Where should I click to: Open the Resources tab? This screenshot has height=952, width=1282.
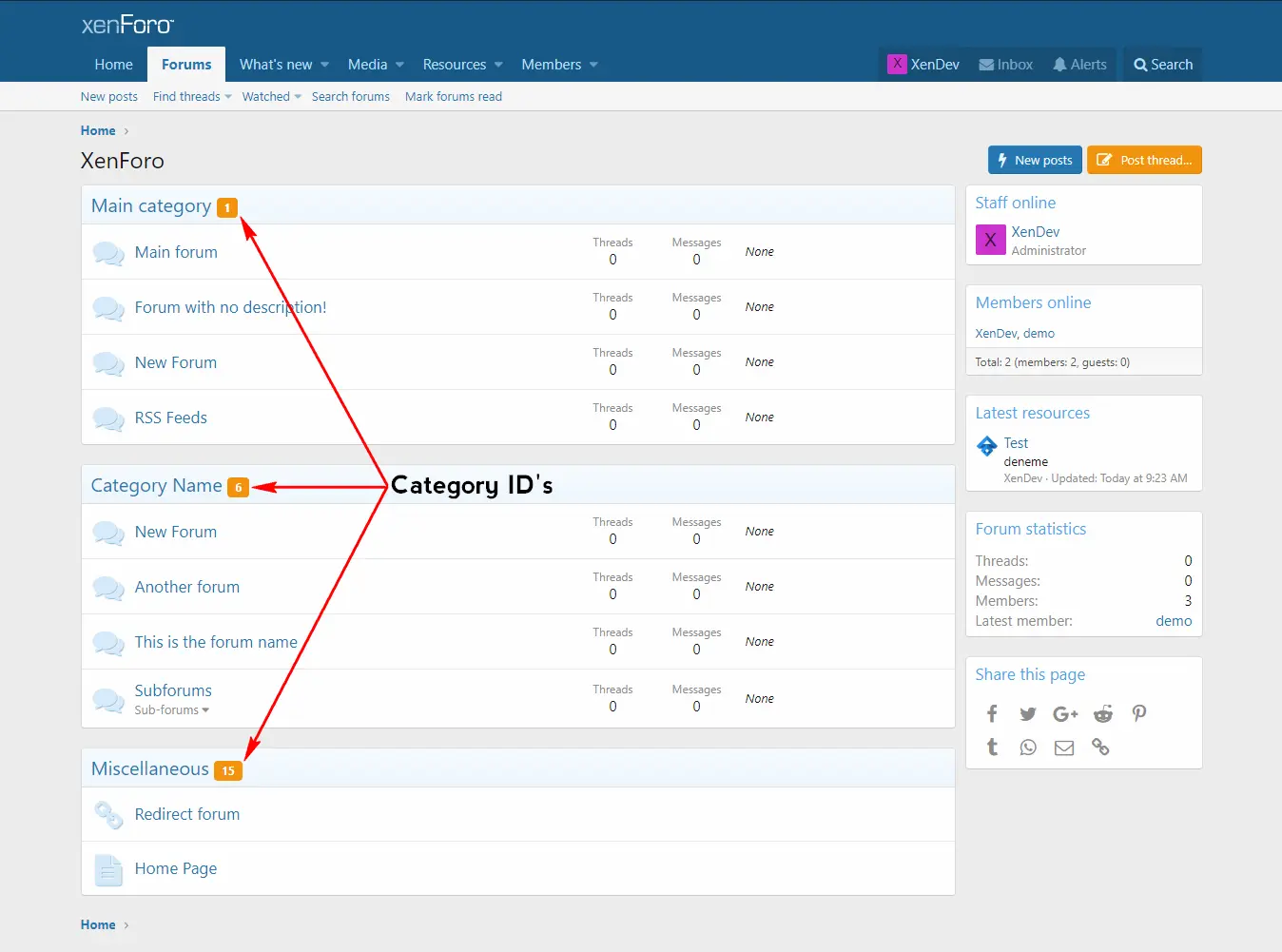(x=455, y=65)
